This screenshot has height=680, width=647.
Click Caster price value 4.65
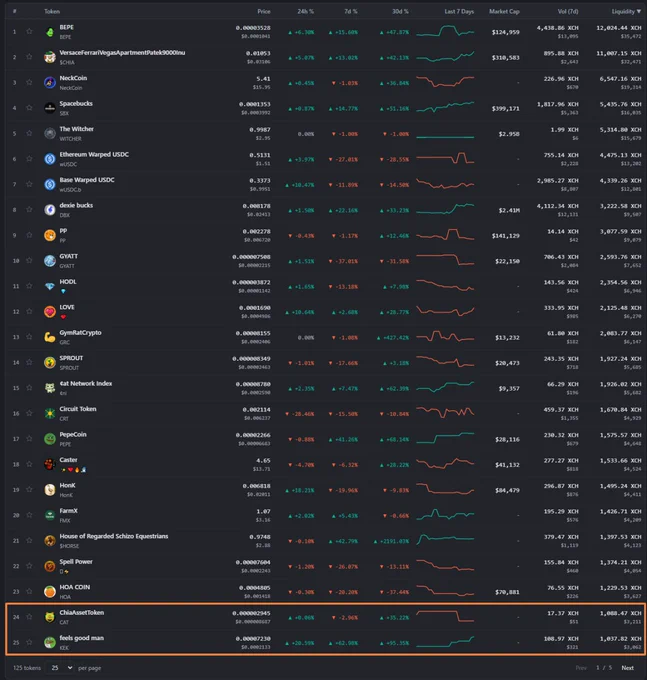[263, 461]
